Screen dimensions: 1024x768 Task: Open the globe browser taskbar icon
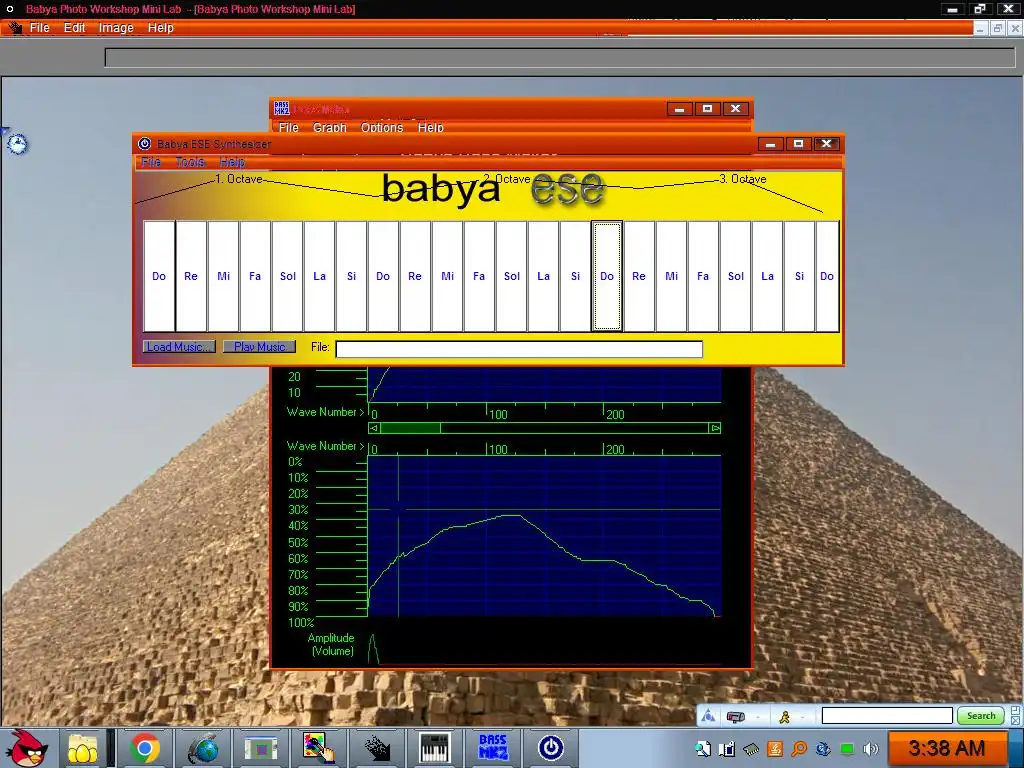tap(203, 748)
